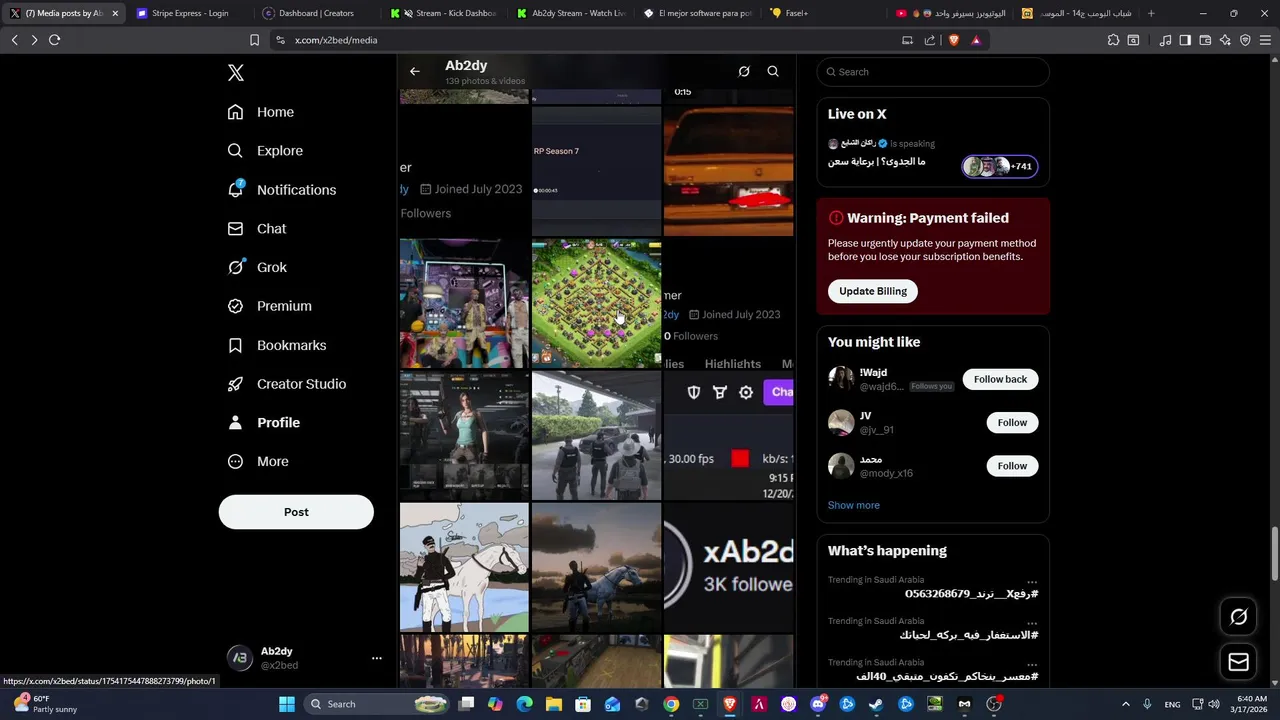Click the Brave Rewards triangle icon
The height and width of the screenshot is (720, 1280).
pos(976,40)
